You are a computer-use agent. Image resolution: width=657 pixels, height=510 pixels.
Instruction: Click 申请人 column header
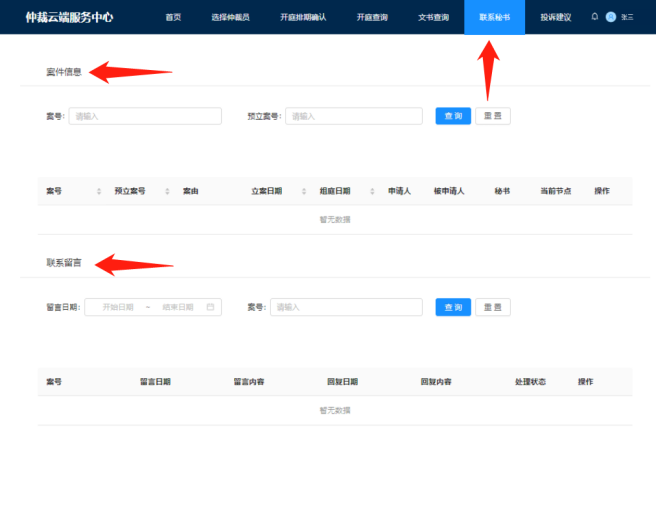(399, 191)
